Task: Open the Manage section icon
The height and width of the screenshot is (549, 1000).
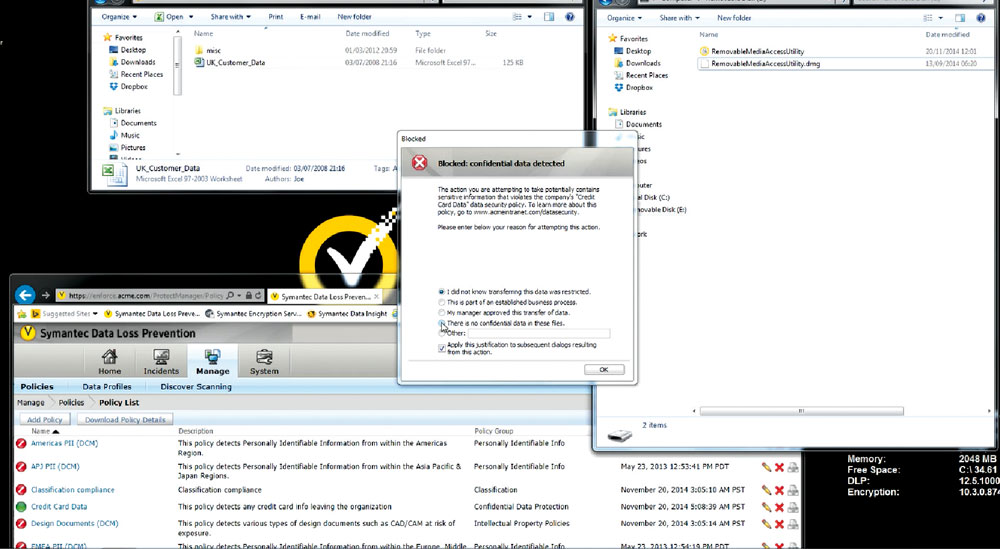Action: pyautogui.click(x=212, y=362)
